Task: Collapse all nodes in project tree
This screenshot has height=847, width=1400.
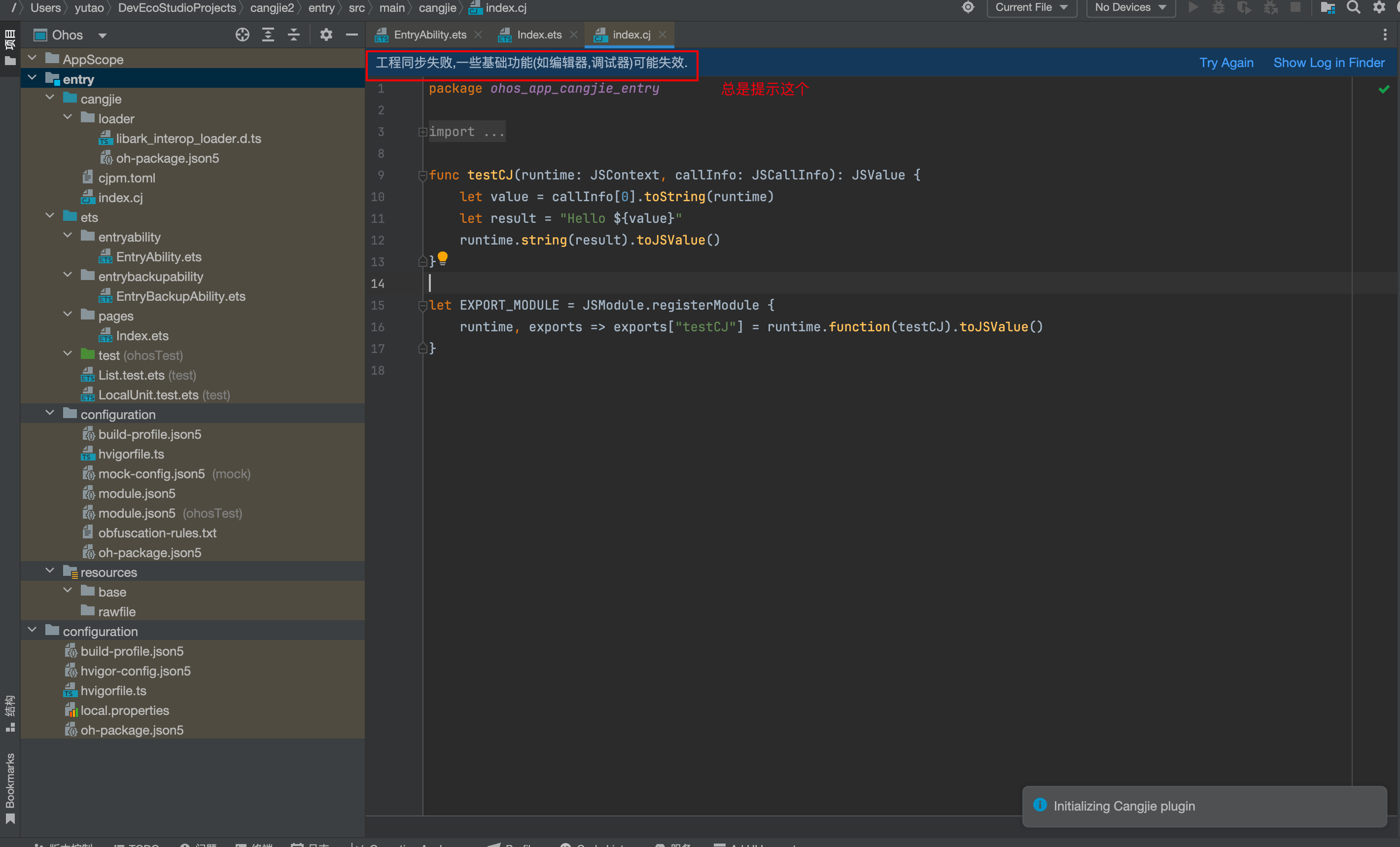Action: click(294, 35)
